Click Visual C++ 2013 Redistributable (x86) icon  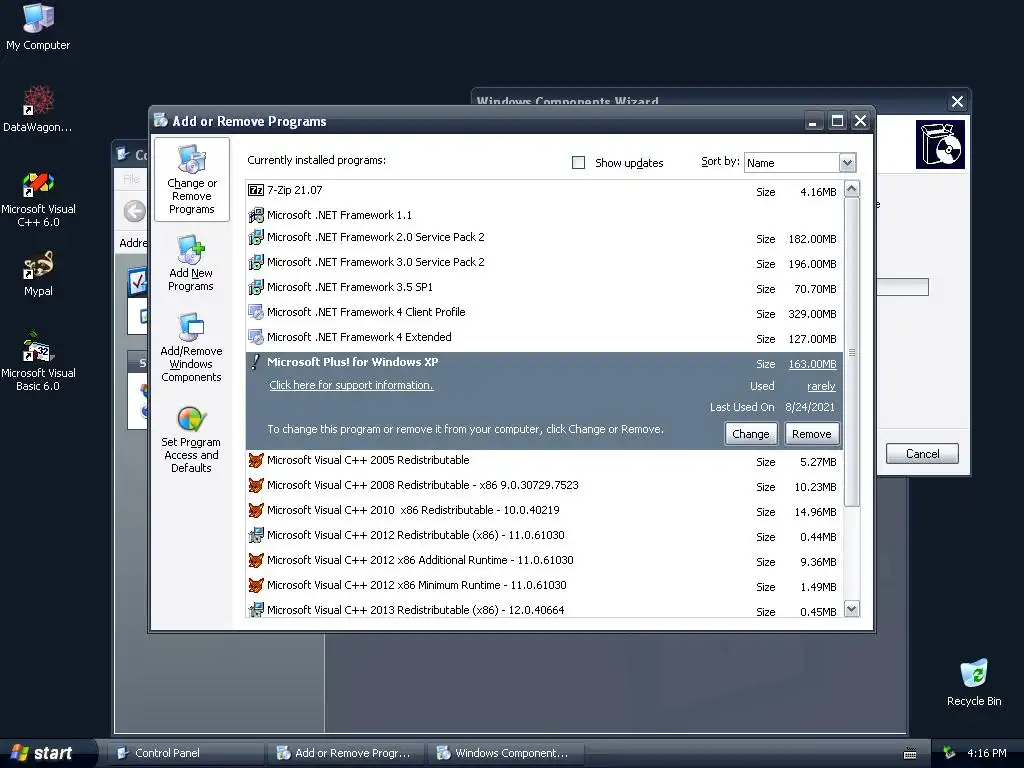tap(256, 610)
